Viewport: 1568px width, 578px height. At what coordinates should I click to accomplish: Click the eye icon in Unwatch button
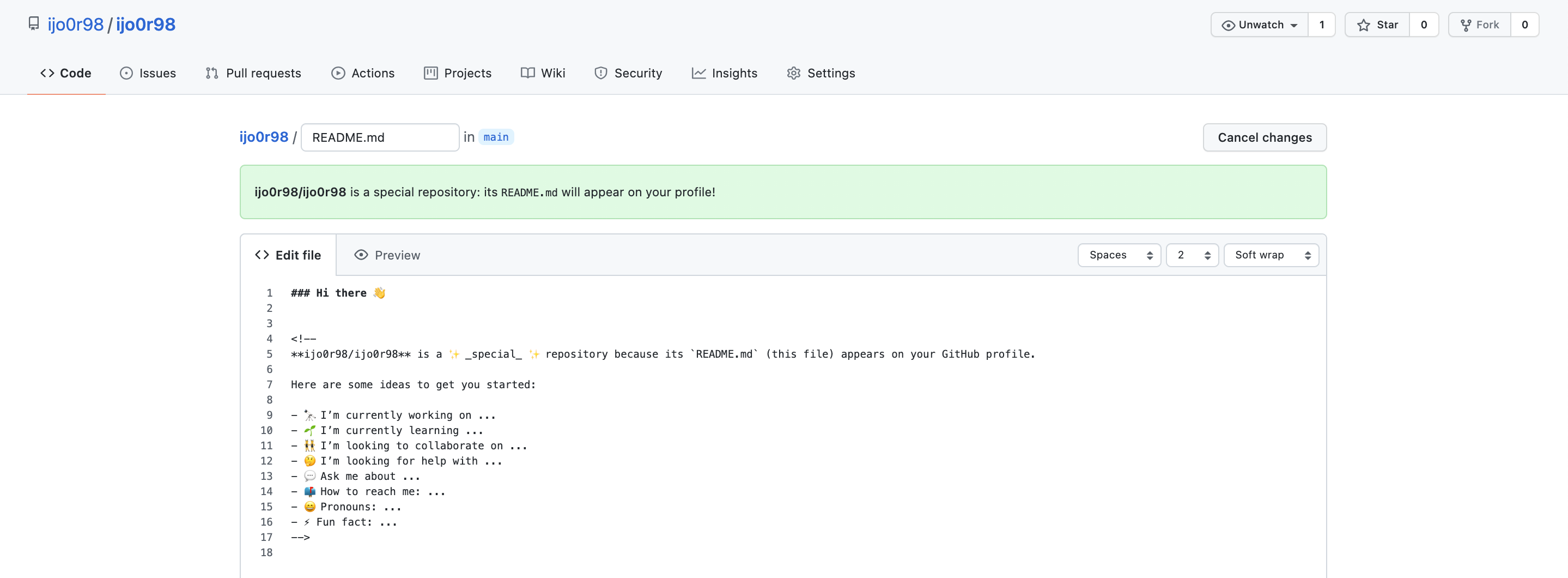pyautogui.click(x=1229, y=25)
